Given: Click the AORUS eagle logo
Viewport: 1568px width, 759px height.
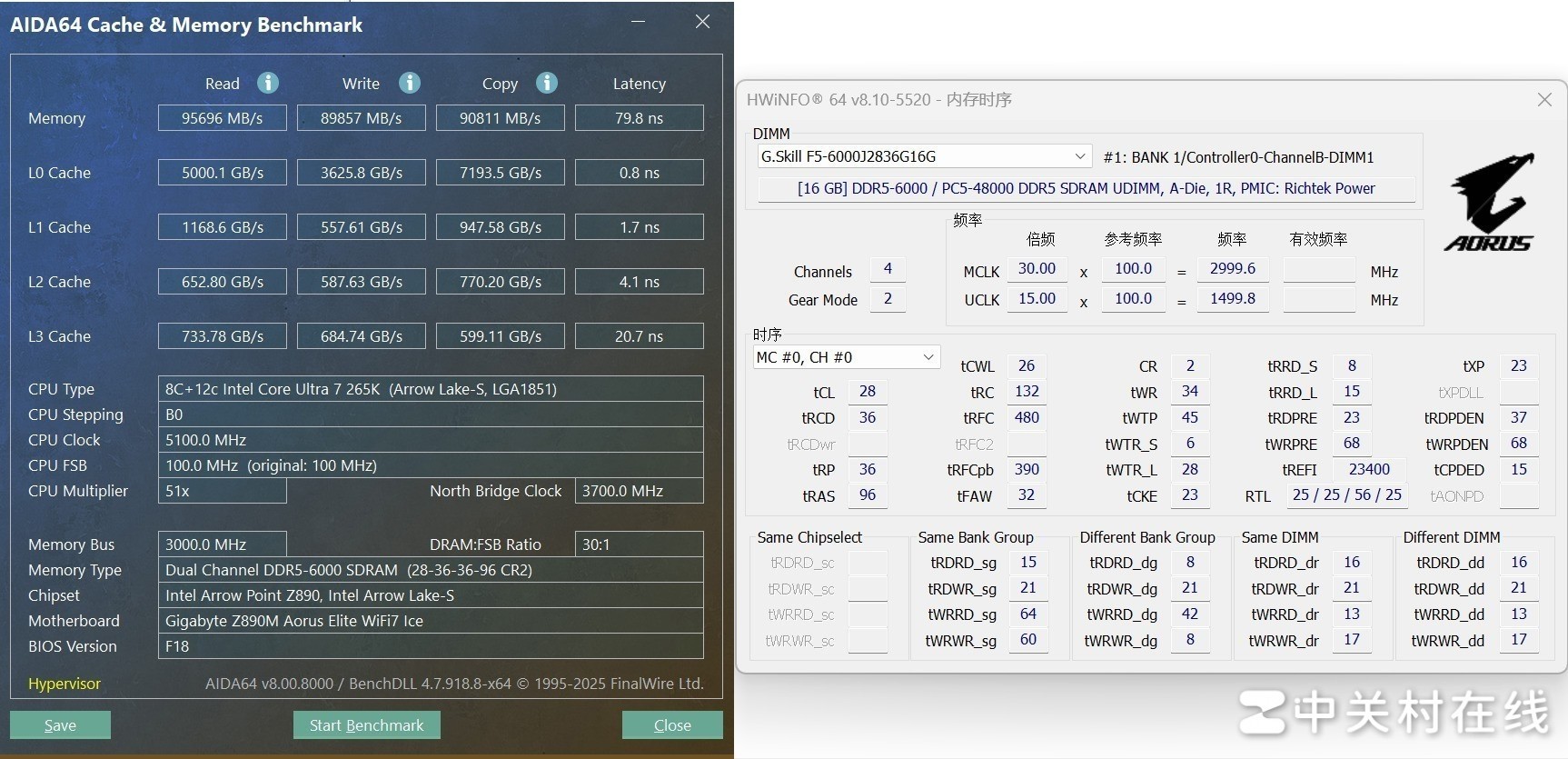Looking at the screenshot, I should tap(1490, 201).
